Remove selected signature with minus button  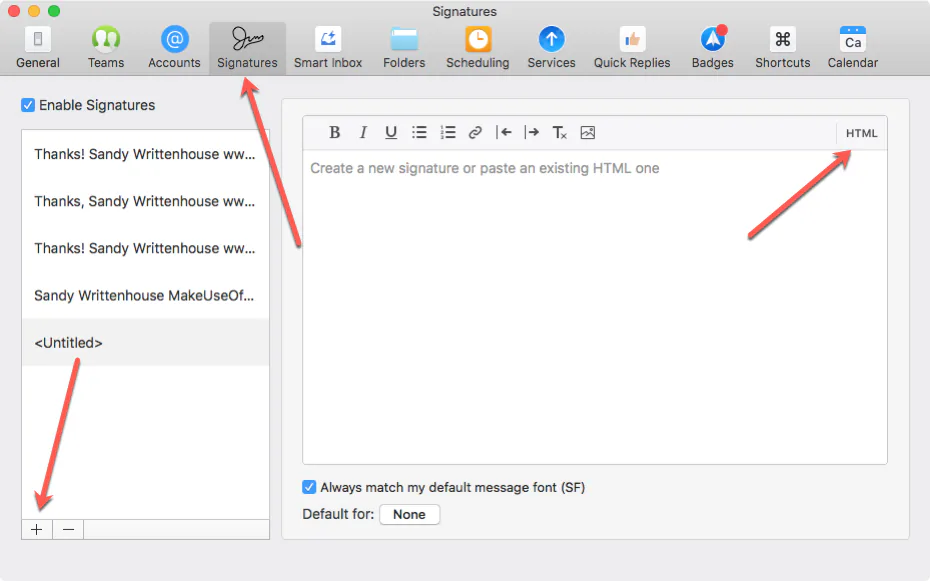[x=68, y=529]
